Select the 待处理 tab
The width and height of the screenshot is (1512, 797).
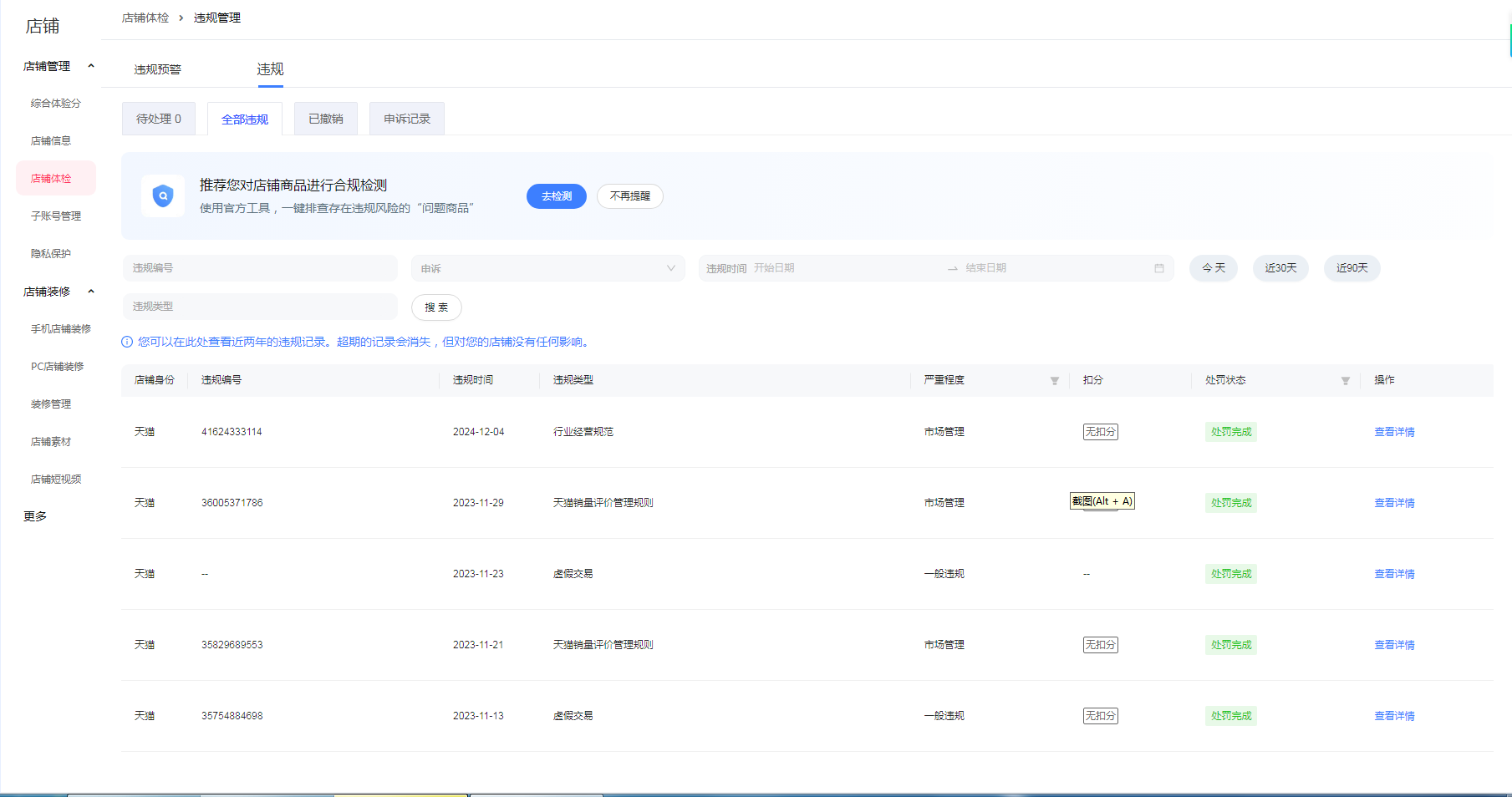coord(159,118)
